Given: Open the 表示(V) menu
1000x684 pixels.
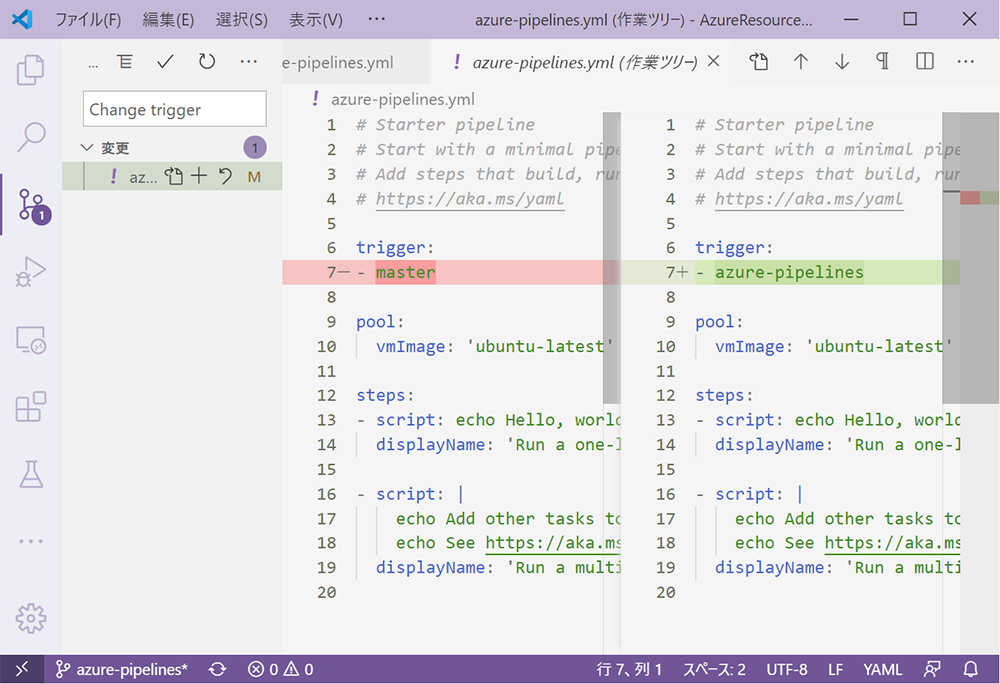Looking at the screenshot, I should [316, 20].
